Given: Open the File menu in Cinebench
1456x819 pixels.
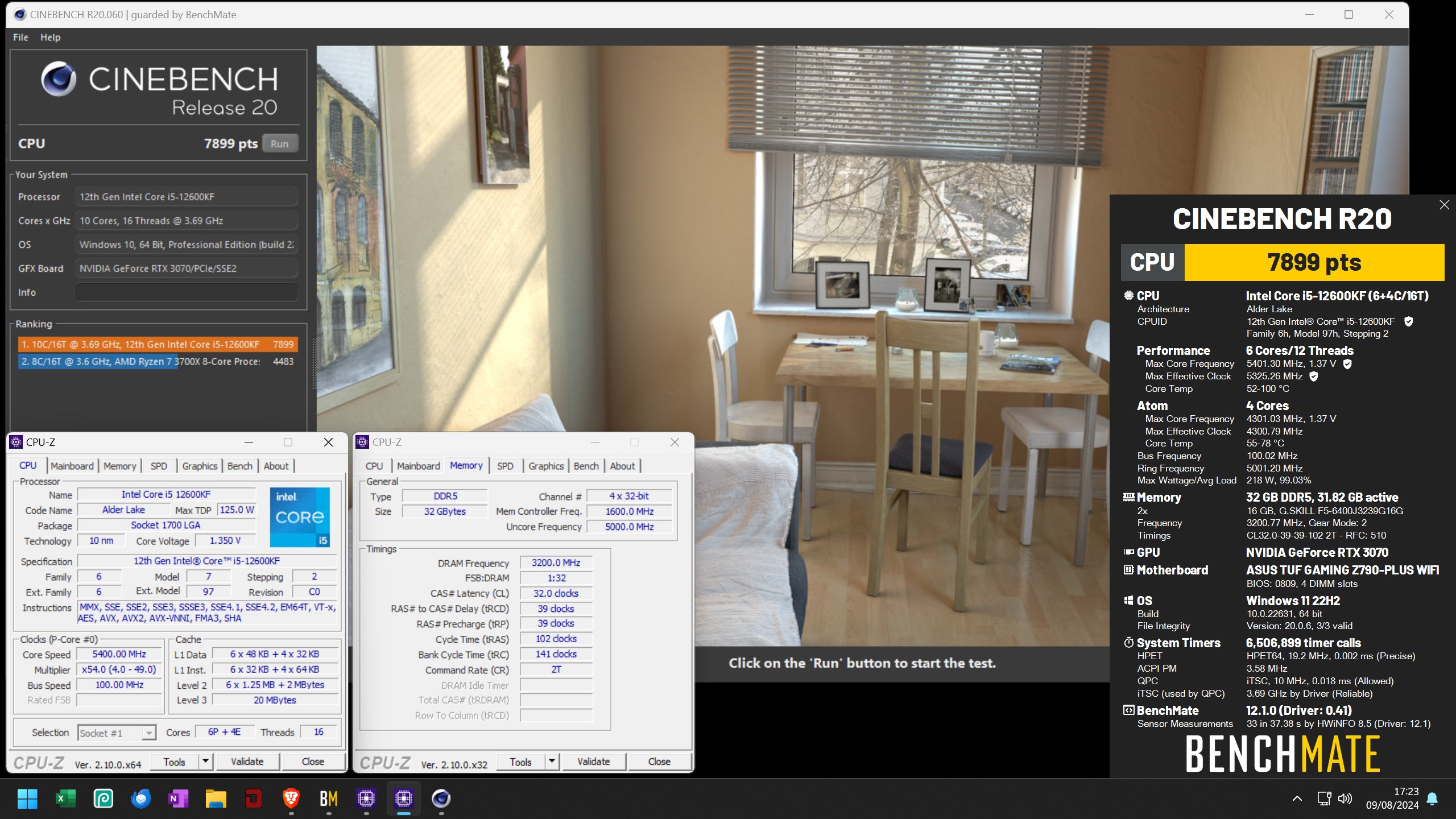Looking at the screenshot, I should (20, 37).
